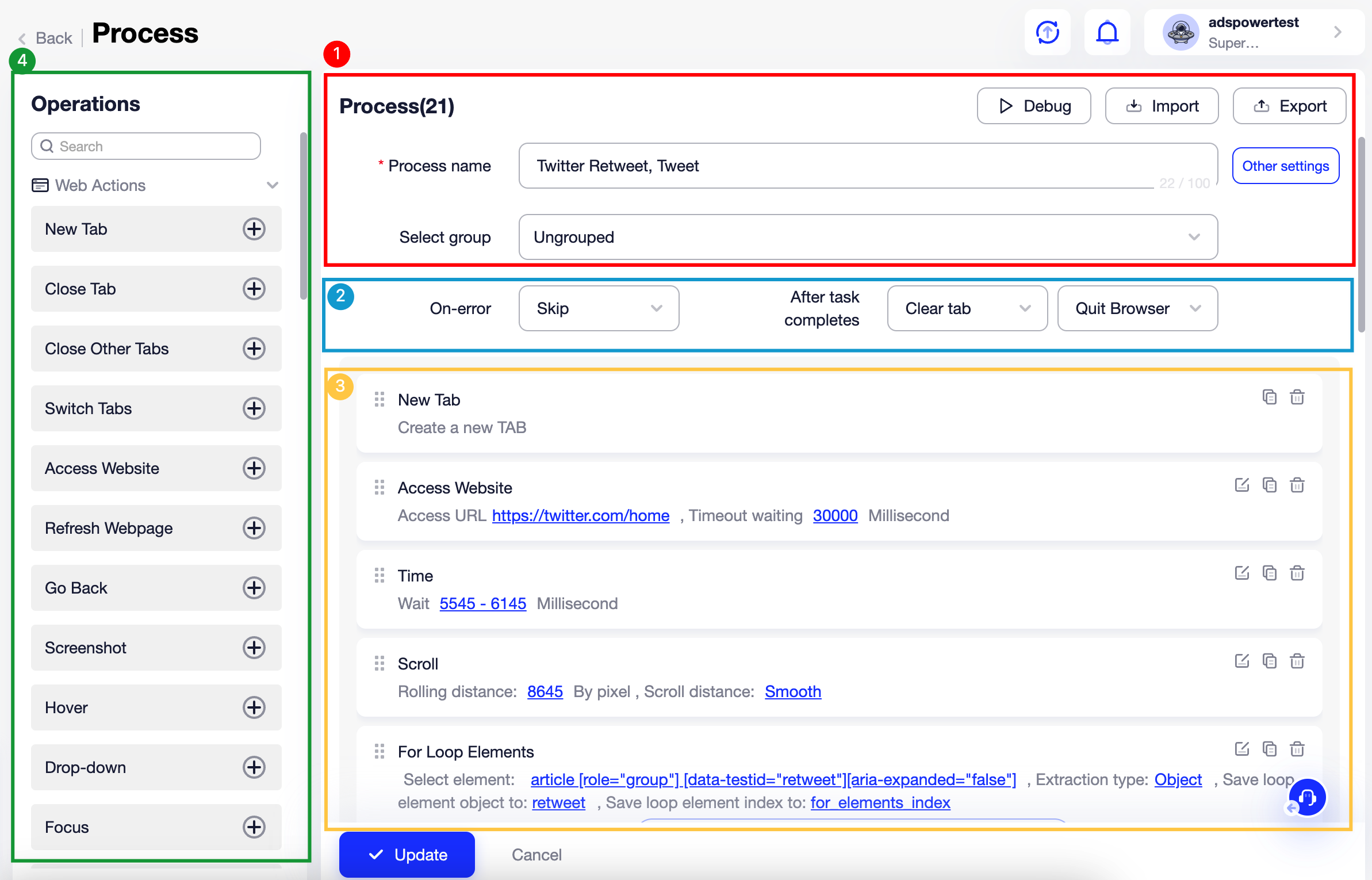Collapse the Web Actions section
The image size is (1372, 880).
(272, 185)
